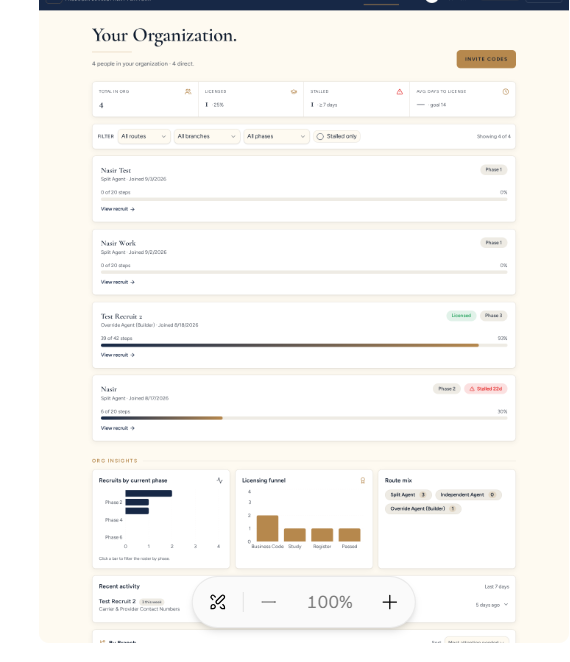Open View recruit link in the stalled Nasir card
Image resolution: width=570 pixels, height=662 pixels.
[x=117, y=428]
